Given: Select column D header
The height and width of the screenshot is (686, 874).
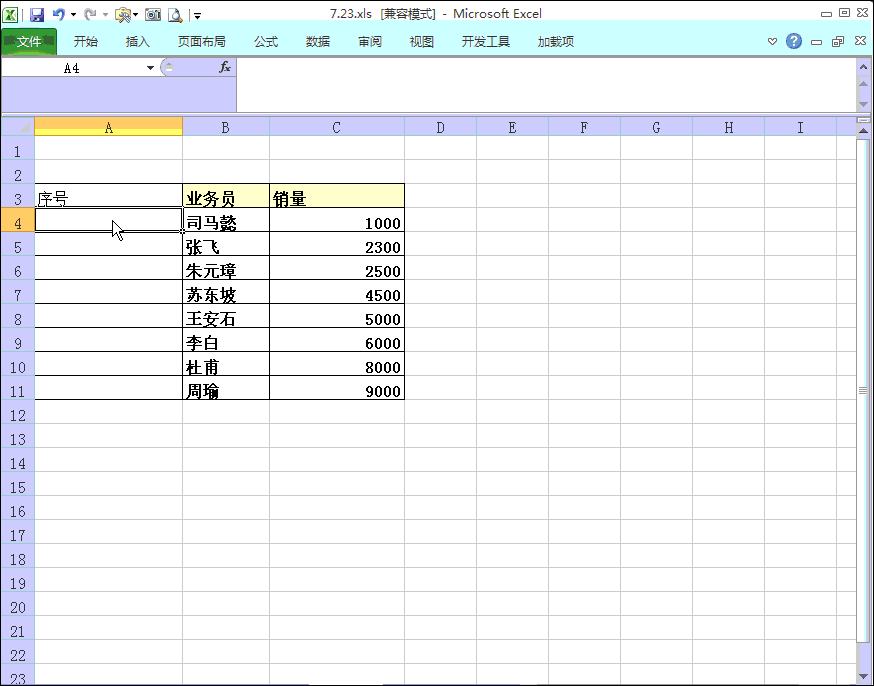Looking at the screenshot, I should tap(440, 127).
